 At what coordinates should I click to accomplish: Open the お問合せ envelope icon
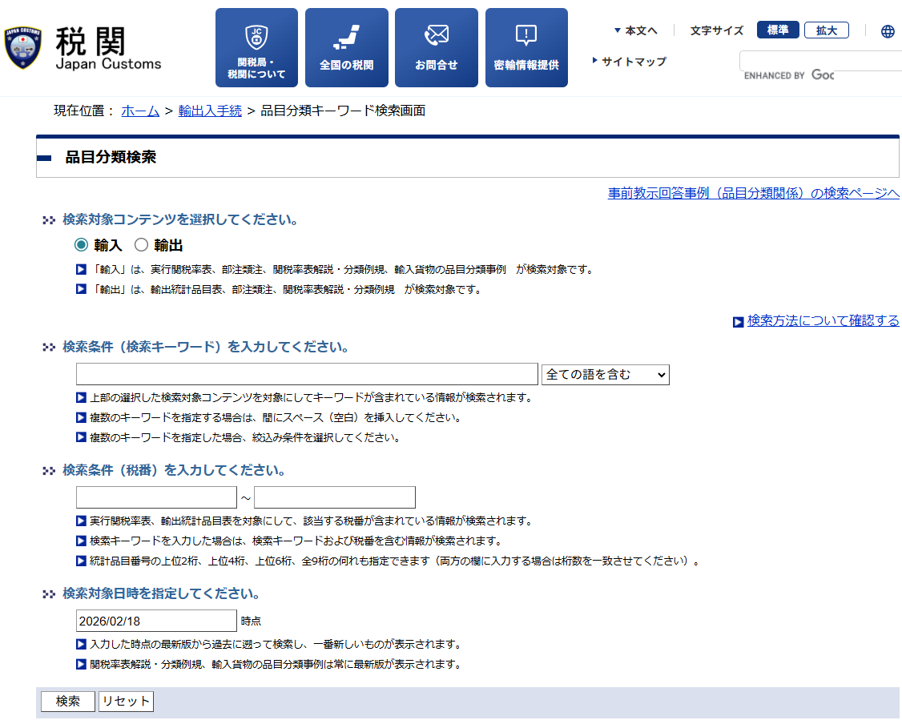pyautogui.click(x=436, y=47)
